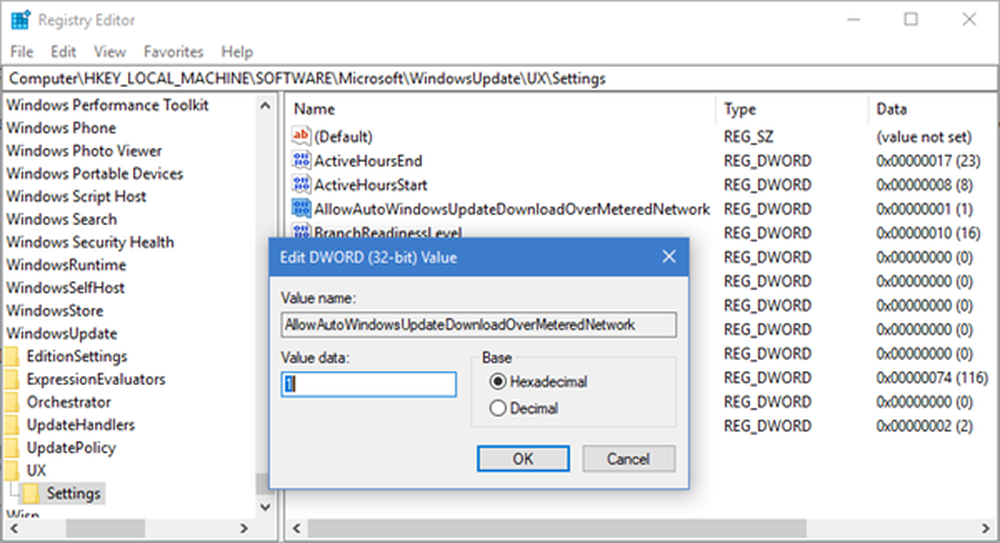The width and height of the screenshot is (1000, 543).
Task: Click the tree pane scroll left arrow
Action: (14, 528)
